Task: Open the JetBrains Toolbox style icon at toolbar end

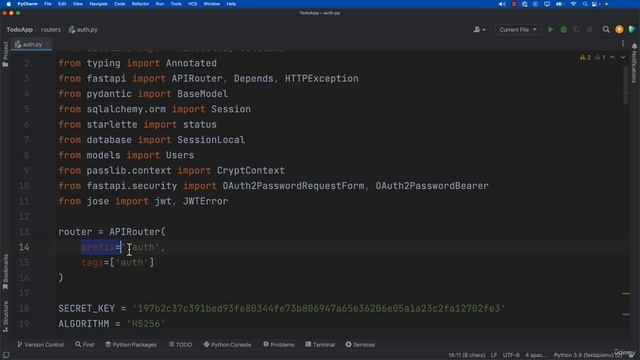Action: click(x=632, y=29)
